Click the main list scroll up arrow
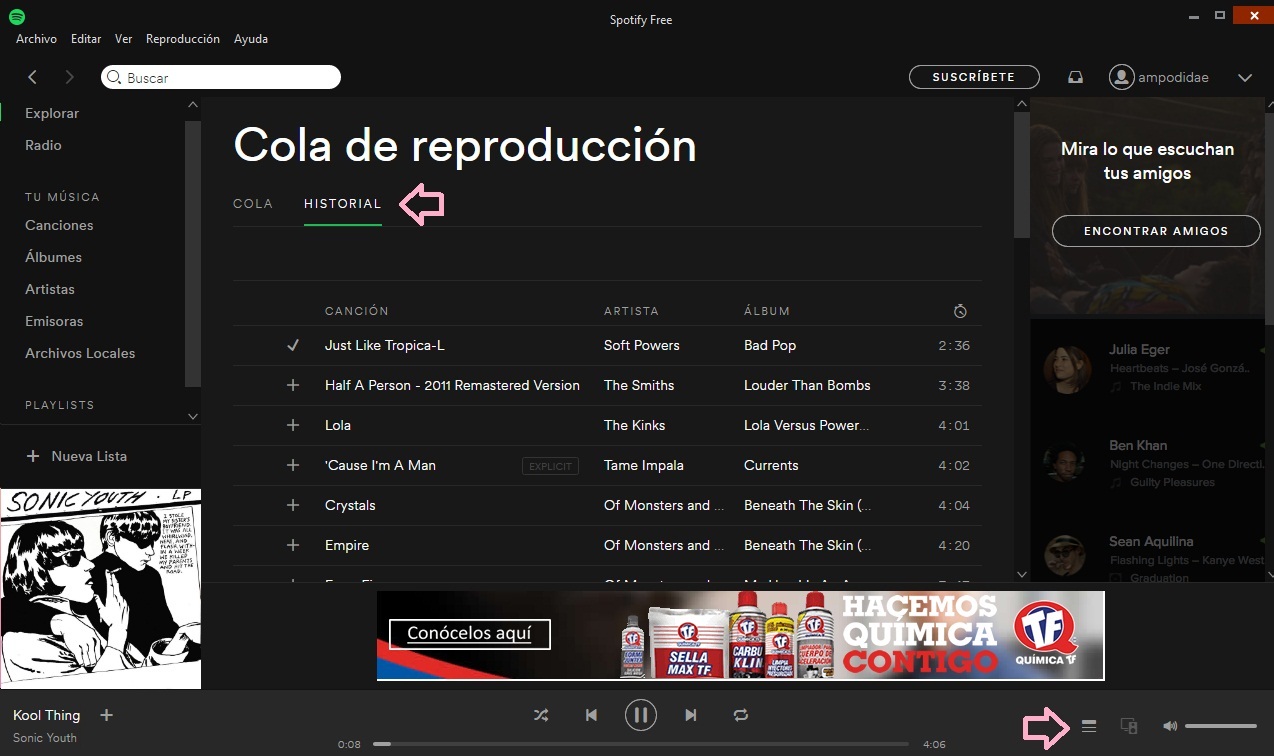1274x756 pixels. coord(1021,104)
